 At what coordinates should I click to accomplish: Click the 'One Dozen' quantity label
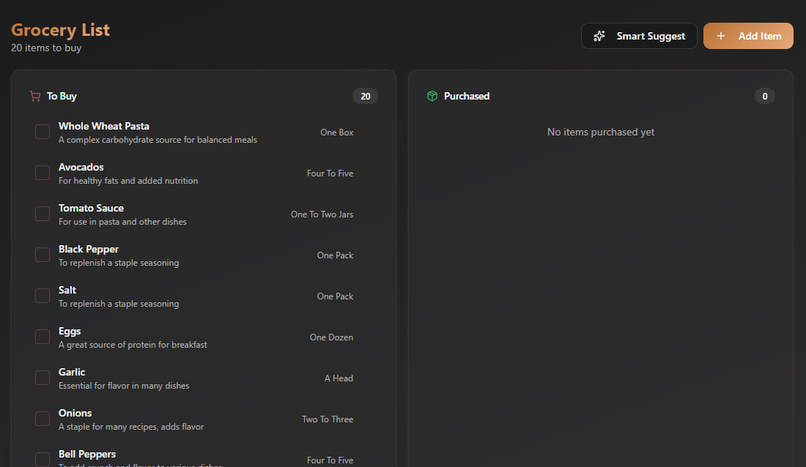tap(332, 338)
